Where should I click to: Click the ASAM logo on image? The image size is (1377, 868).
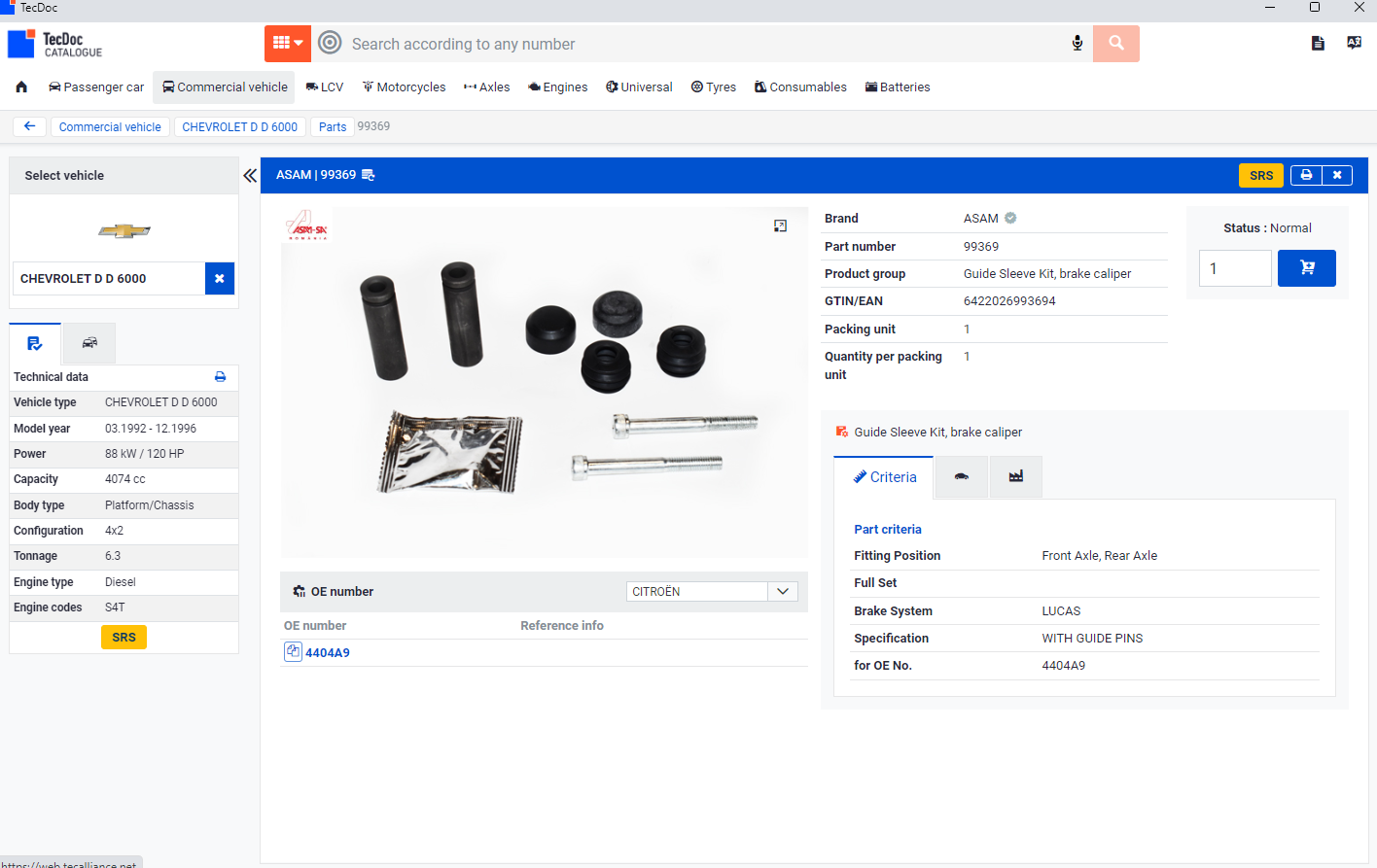pyautogui.click(x=307, y=226)
